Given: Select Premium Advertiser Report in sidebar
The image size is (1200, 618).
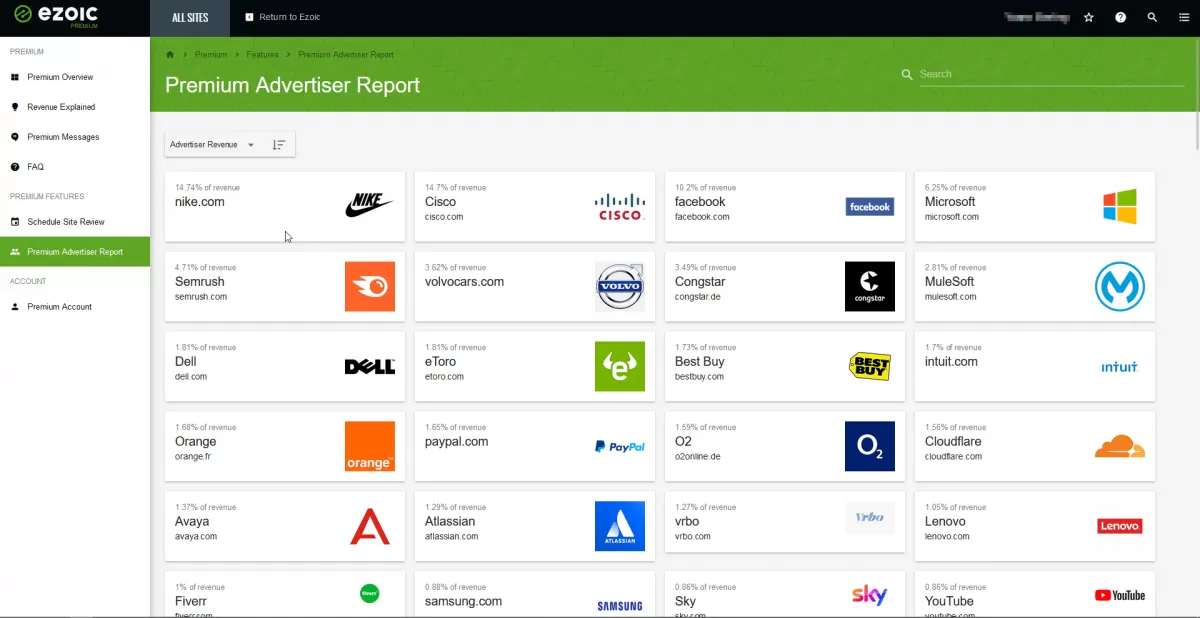Looking at the screenshot, I should coord(75,252).
